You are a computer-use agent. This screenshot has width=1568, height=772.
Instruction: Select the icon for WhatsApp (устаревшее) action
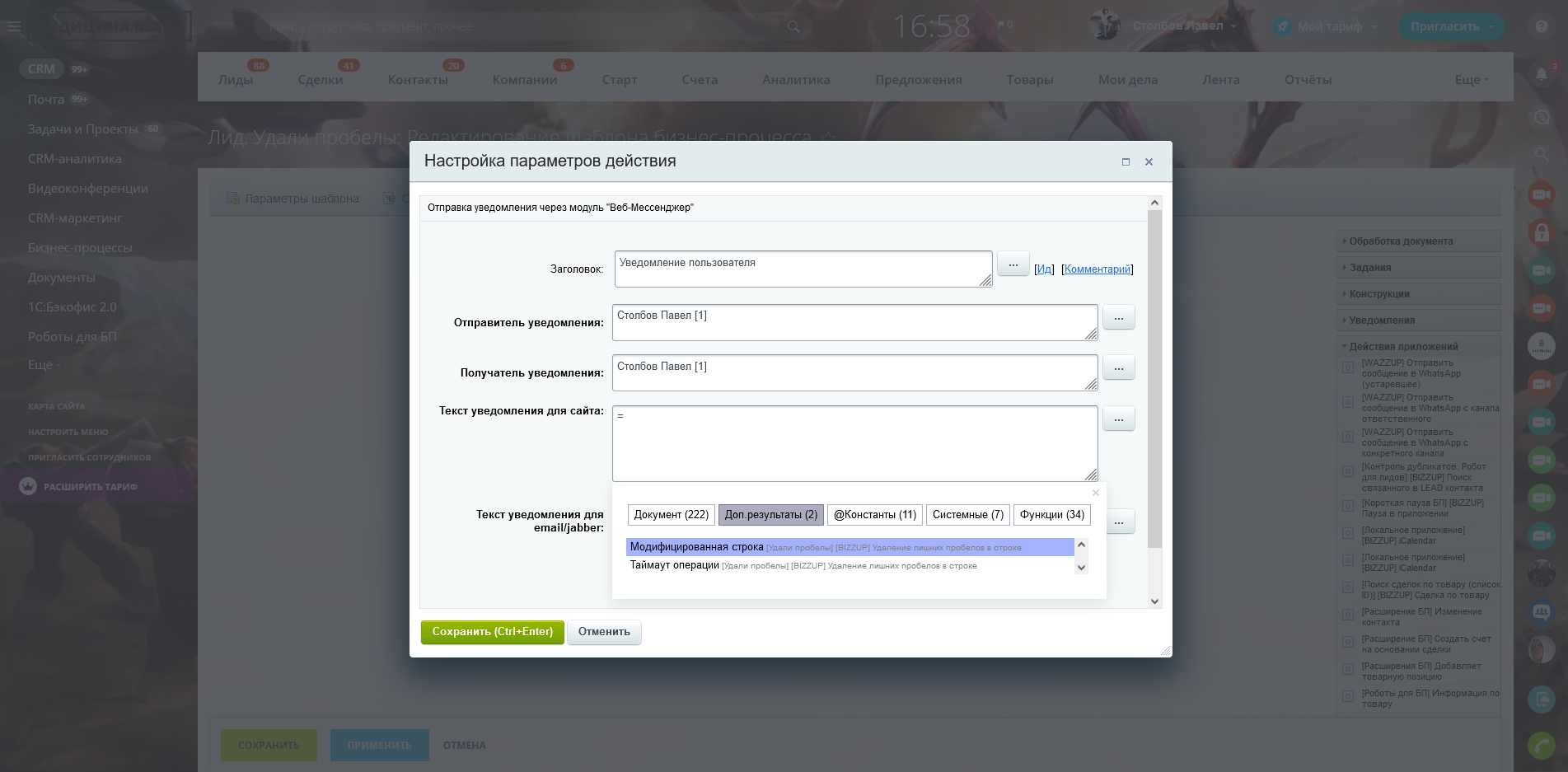tap(1348, 367)
